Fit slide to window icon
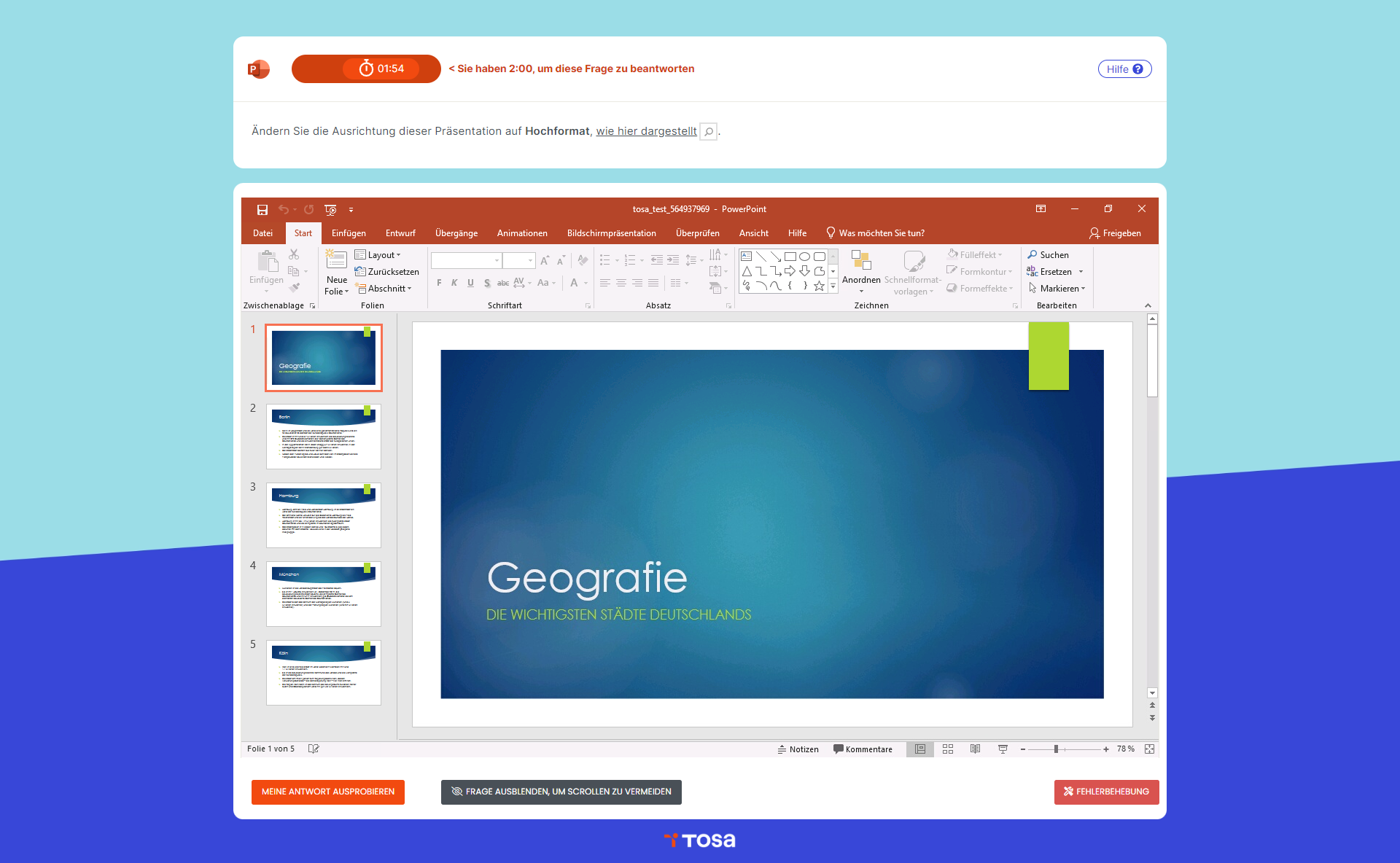Screen dimensions: 1400x863 pos(1149,749)
